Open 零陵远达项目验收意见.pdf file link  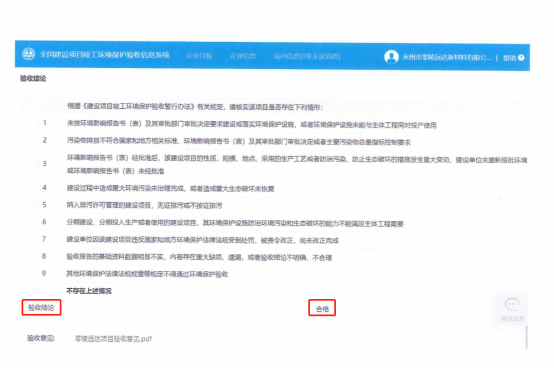point(113,339)
